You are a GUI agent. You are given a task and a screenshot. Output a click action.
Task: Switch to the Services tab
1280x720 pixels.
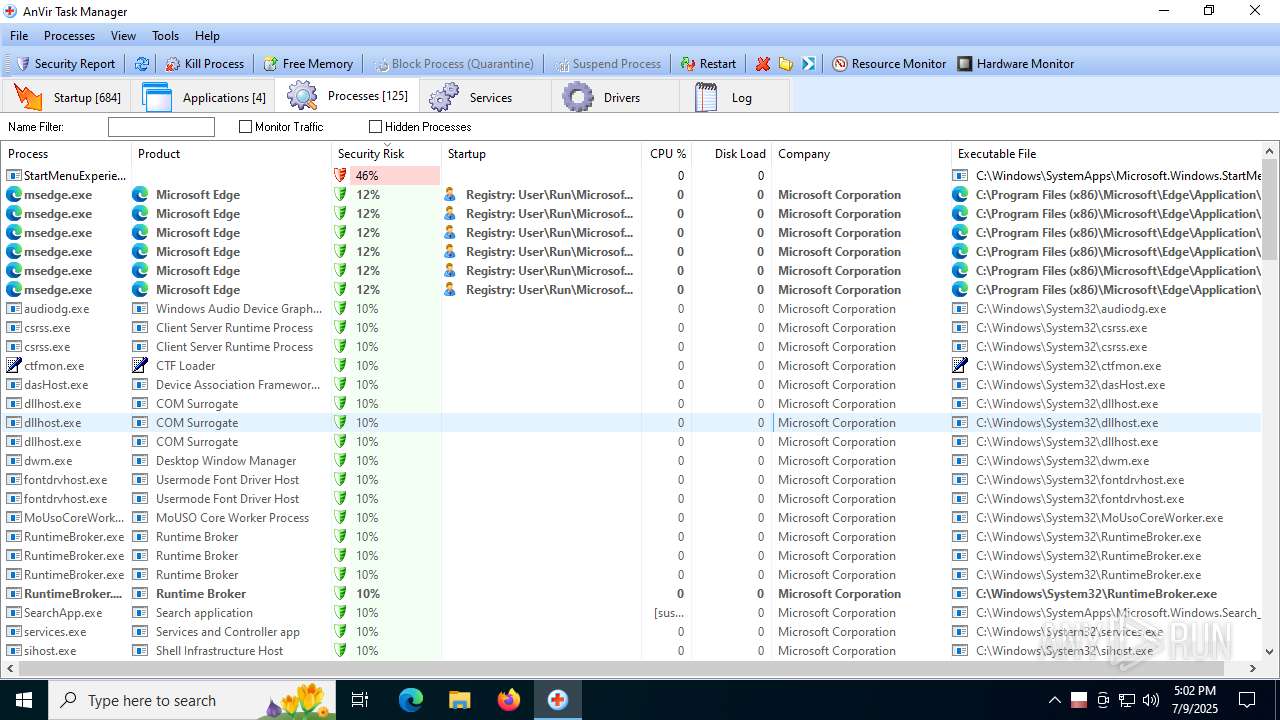[485, 97]
